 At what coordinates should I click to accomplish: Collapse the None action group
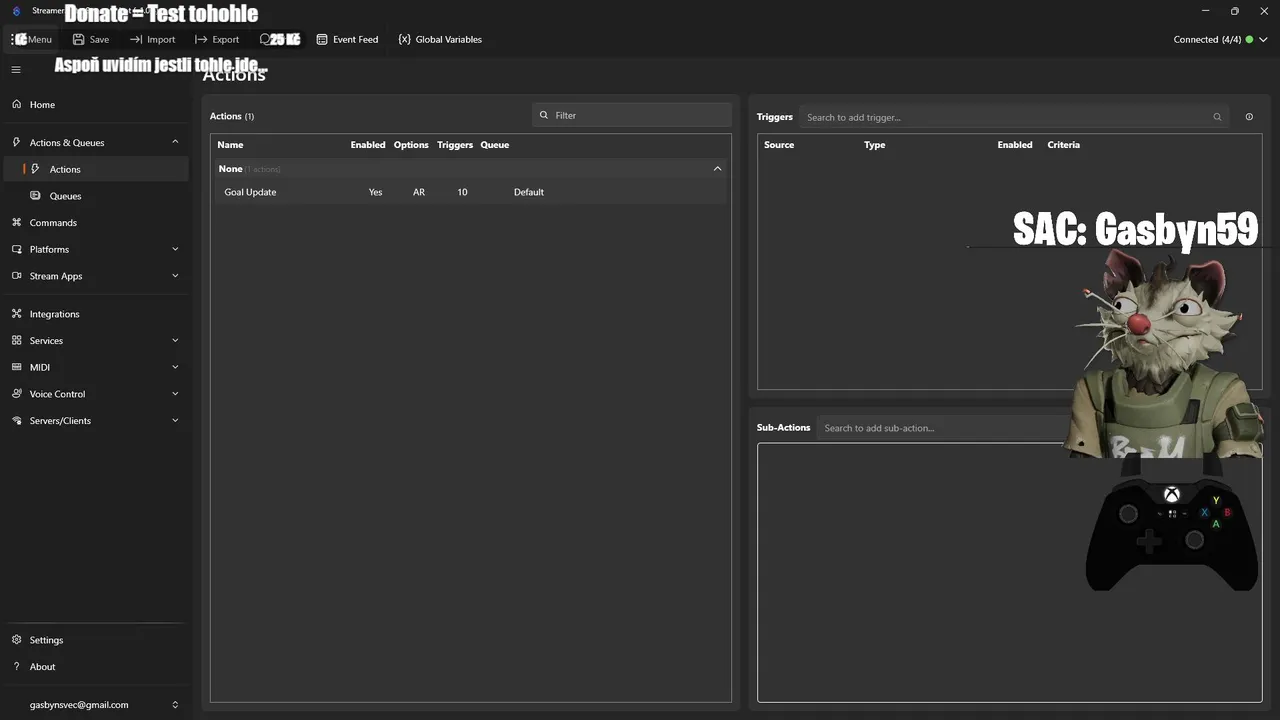tap(717, 169)
